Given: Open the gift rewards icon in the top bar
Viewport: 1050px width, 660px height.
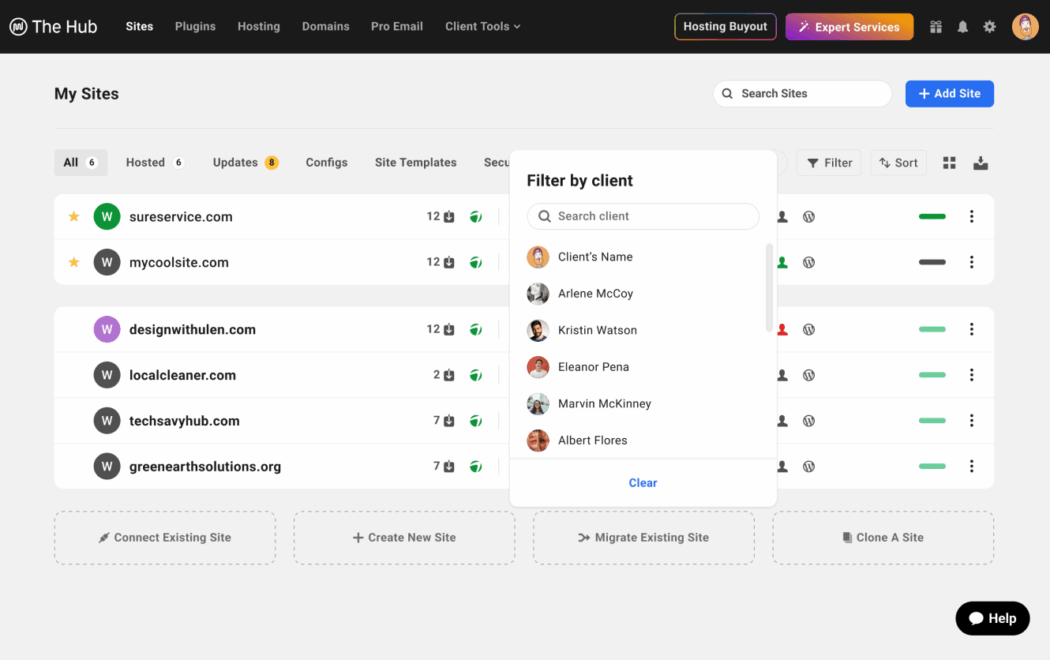Looking at the screenshot, I should click(935, 26).
